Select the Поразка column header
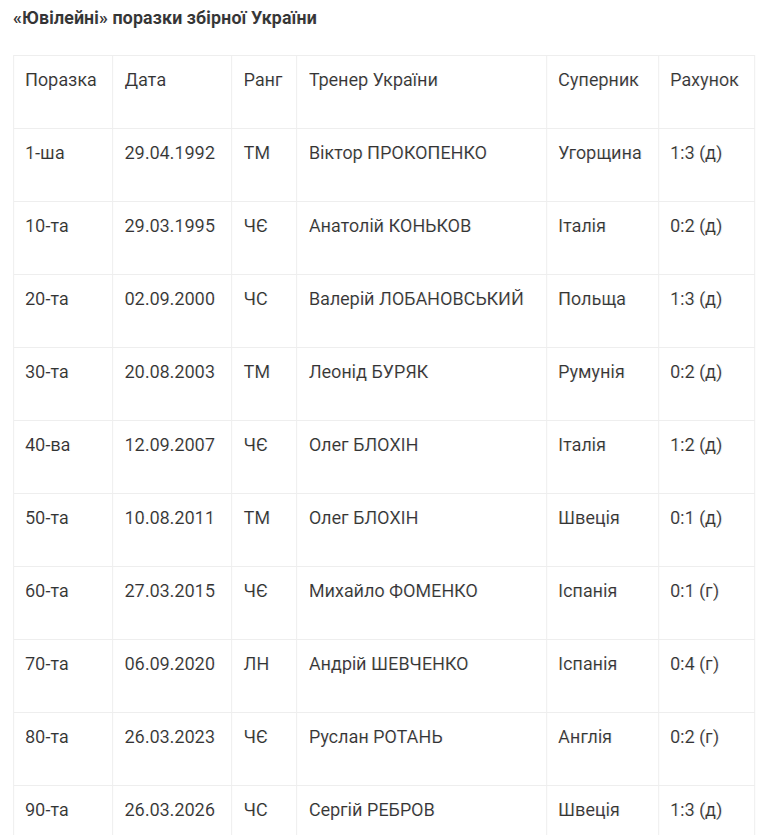This screenshot has height=835, width=766. [x=61, y=80]
